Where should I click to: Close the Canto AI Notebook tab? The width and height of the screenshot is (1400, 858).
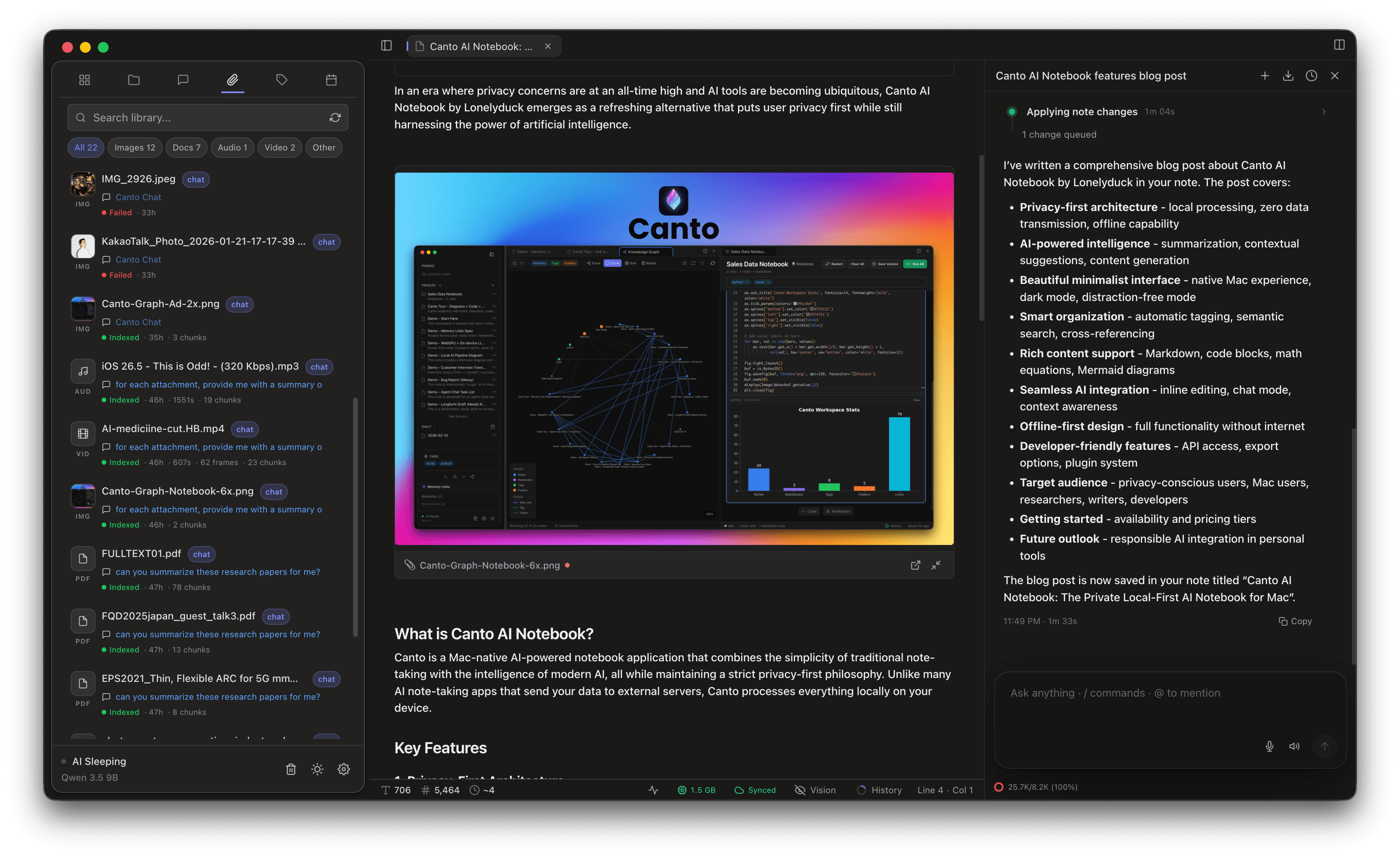548,47
